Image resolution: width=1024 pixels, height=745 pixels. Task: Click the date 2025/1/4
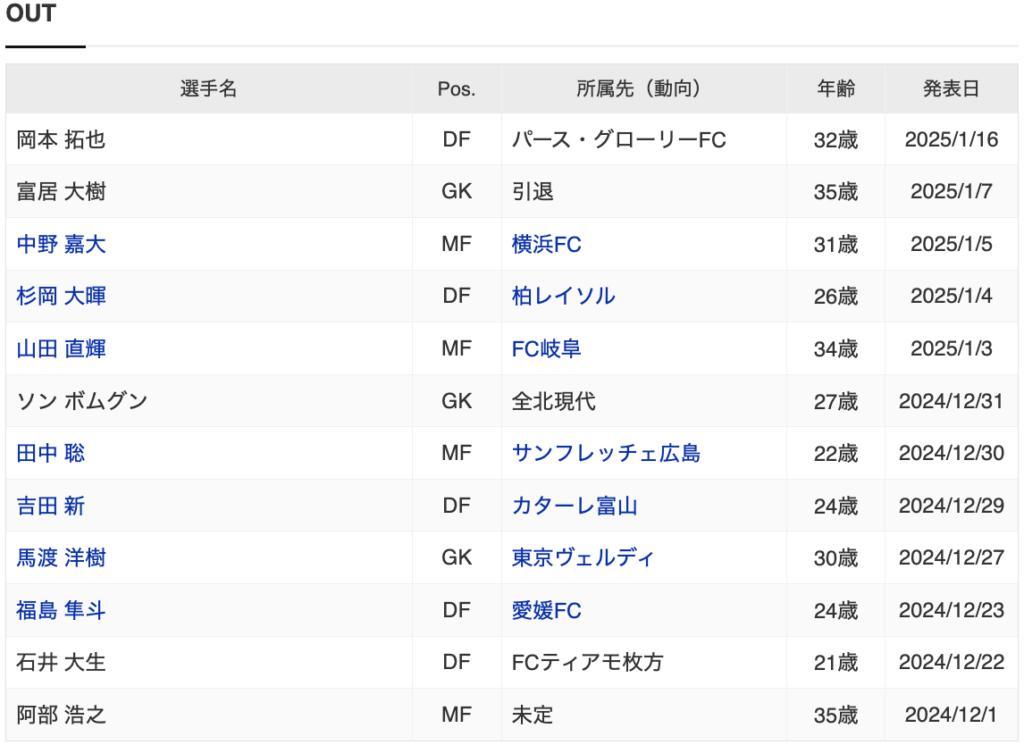point(952,296)
